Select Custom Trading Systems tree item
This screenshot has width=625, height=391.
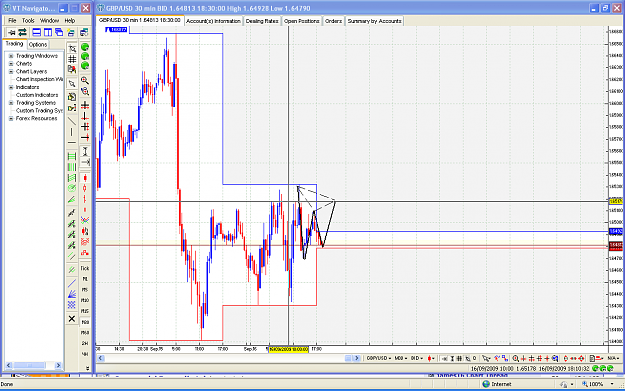click(x=39, y=110)
